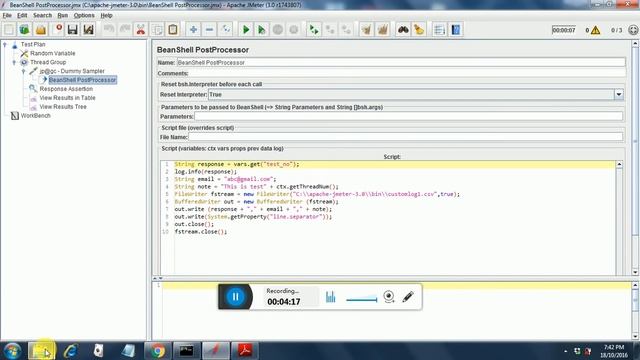Click the Shutdown test icon

293,29
